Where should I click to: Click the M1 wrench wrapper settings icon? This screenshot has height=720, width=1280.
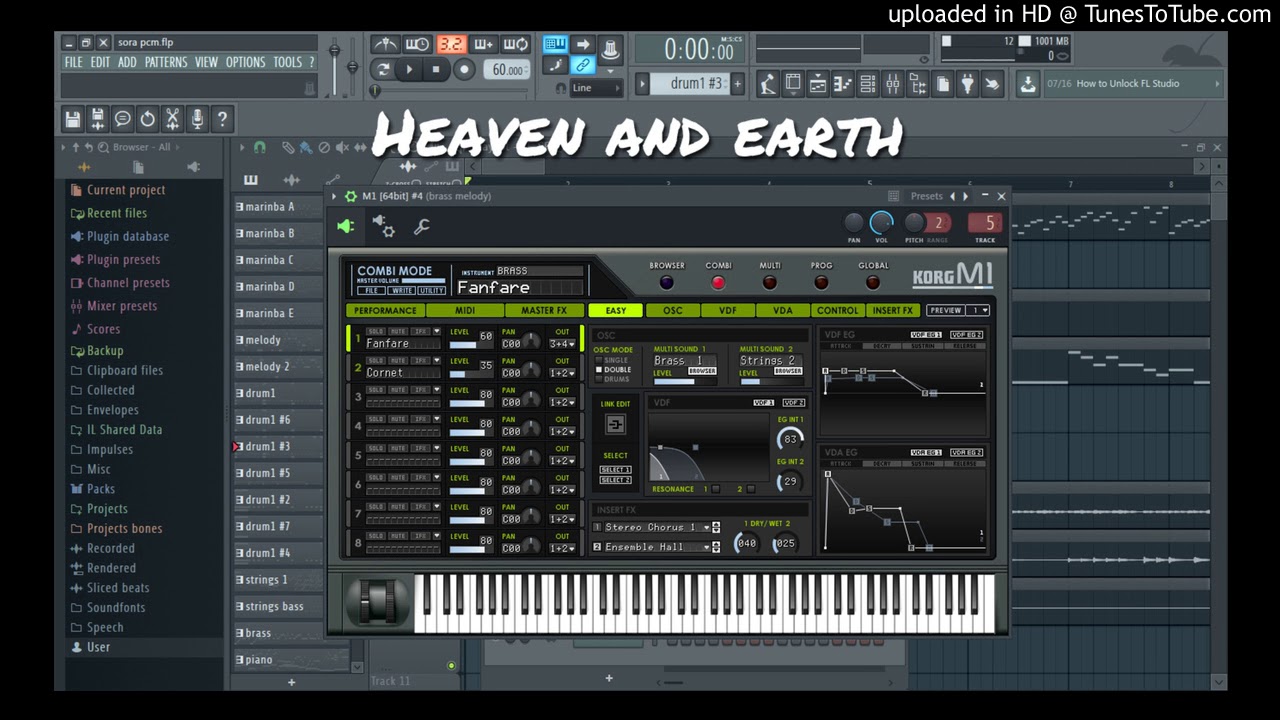(x=421, y=227)
